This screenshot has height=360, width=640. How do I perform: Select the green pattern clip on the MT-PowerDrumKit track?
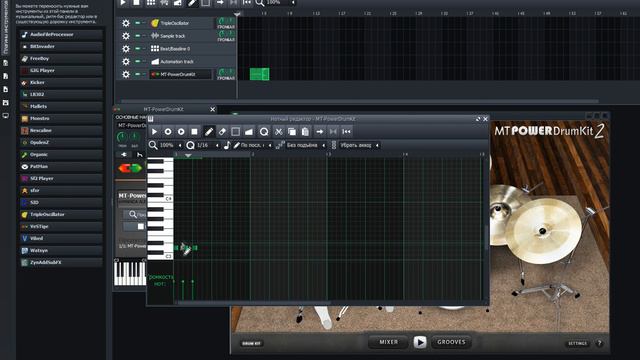click(x=260, y=74)
